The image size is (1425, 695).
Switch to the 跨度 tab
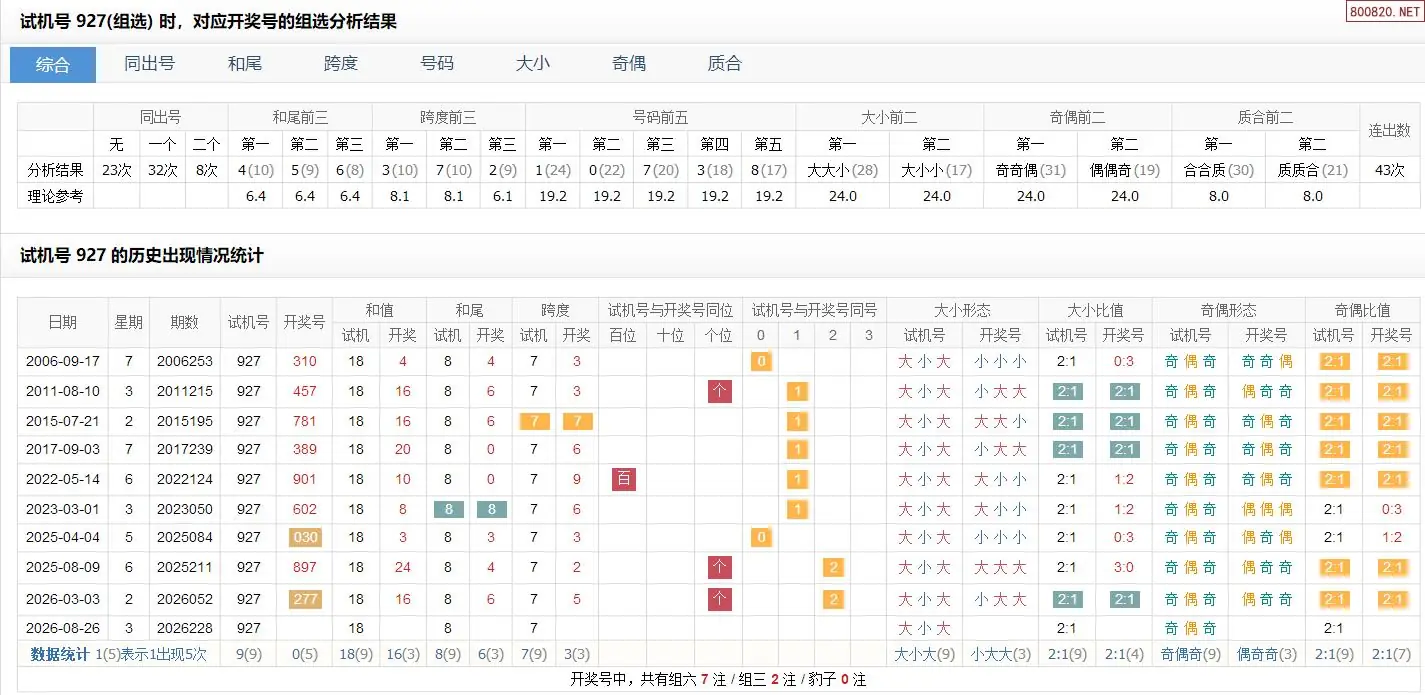click(341, 63)
